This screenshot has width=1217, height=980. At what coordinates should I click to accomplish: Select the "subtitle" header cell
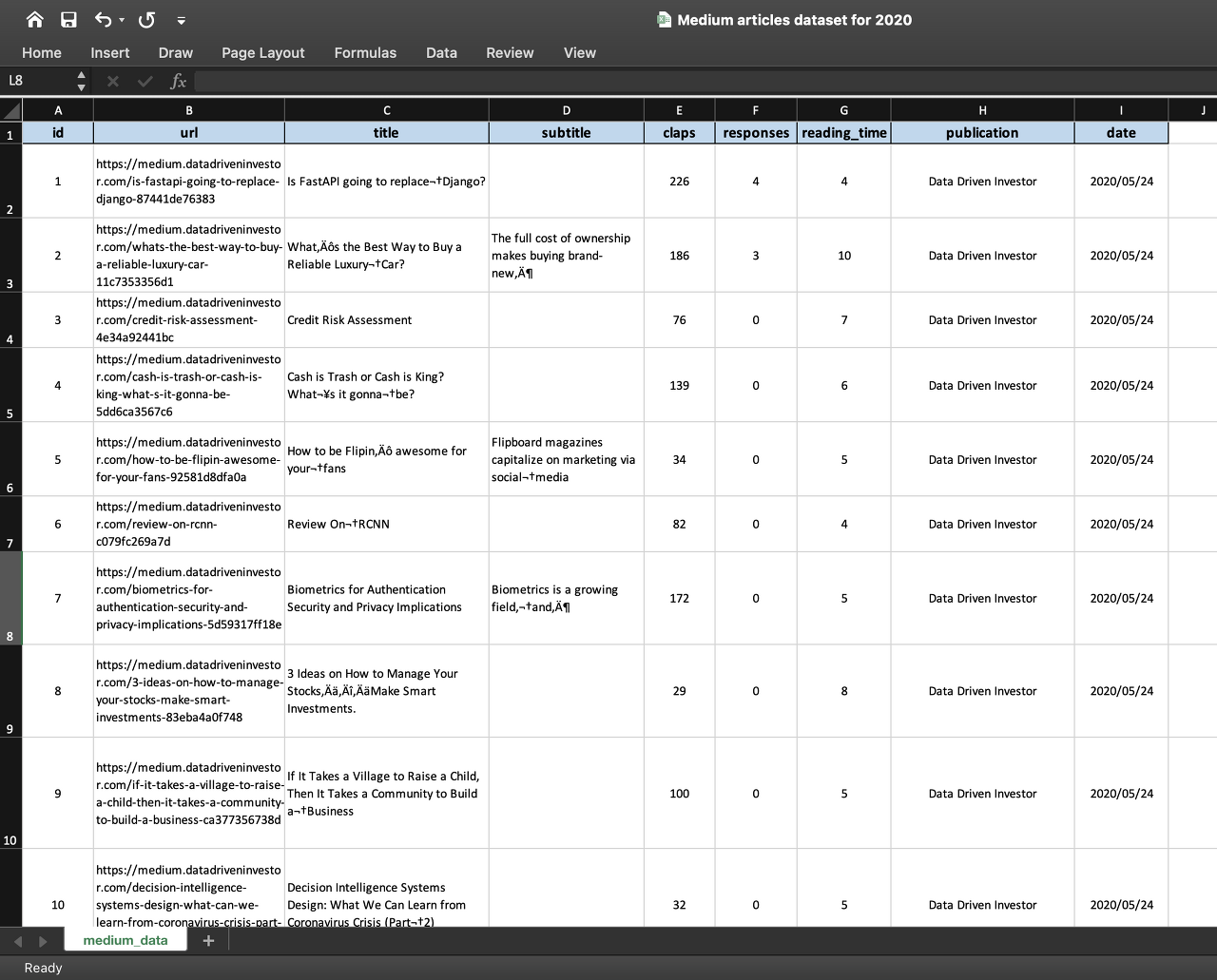coord(567,133)
